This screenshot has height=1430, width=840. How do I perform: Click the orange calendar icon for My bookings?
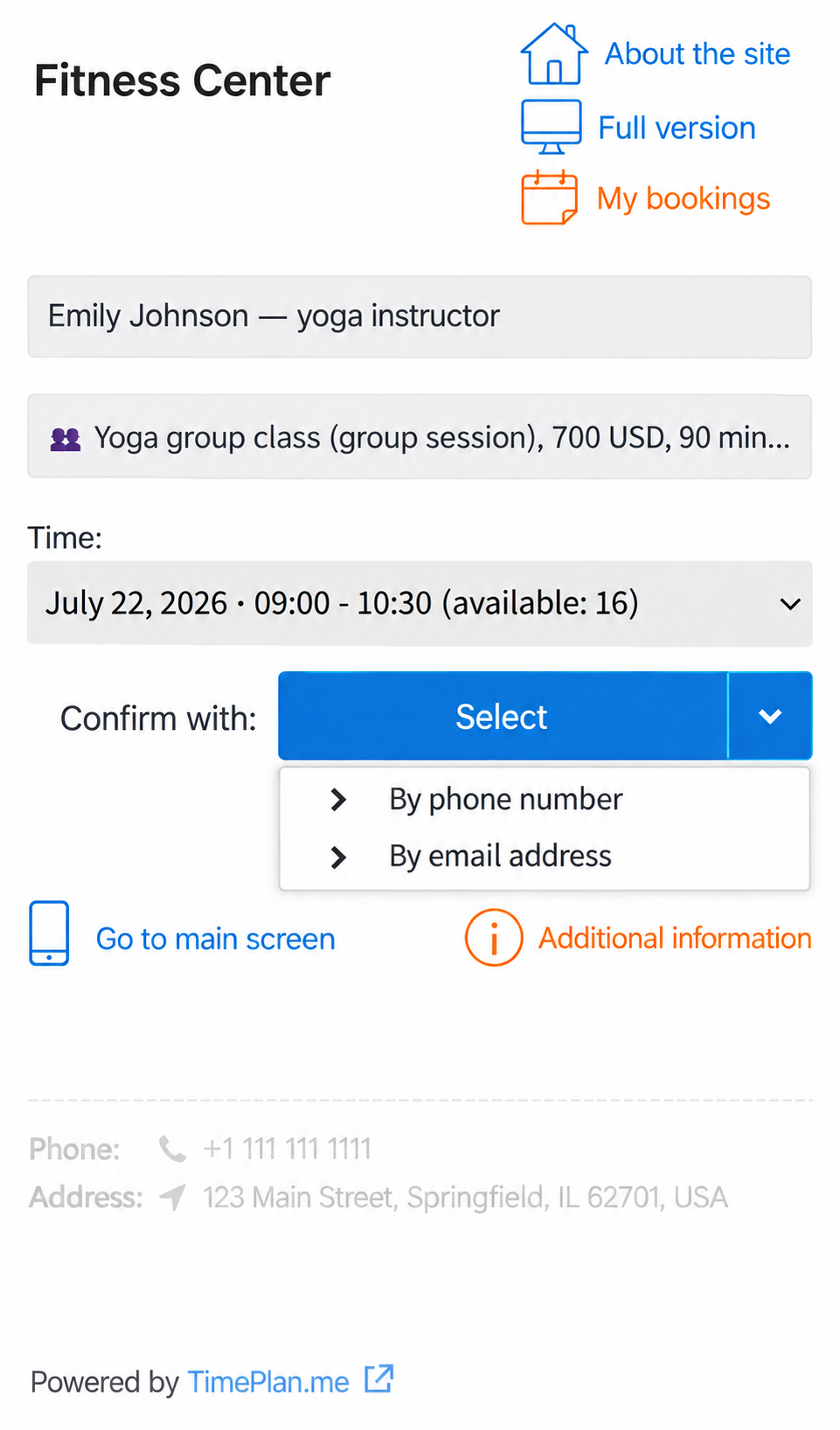coord(550,198)
